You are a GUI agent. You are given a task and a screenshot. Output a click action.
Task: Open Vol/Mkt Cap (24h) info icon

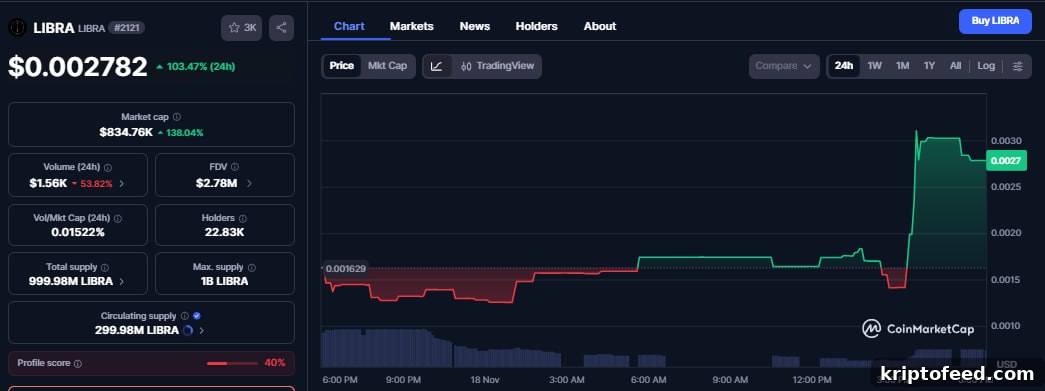(x=118, y=218)
